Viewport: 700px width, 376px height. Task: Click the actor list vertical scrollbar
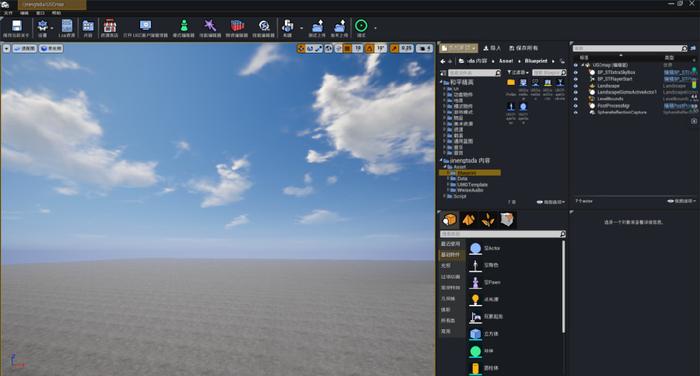pos(563,287)
